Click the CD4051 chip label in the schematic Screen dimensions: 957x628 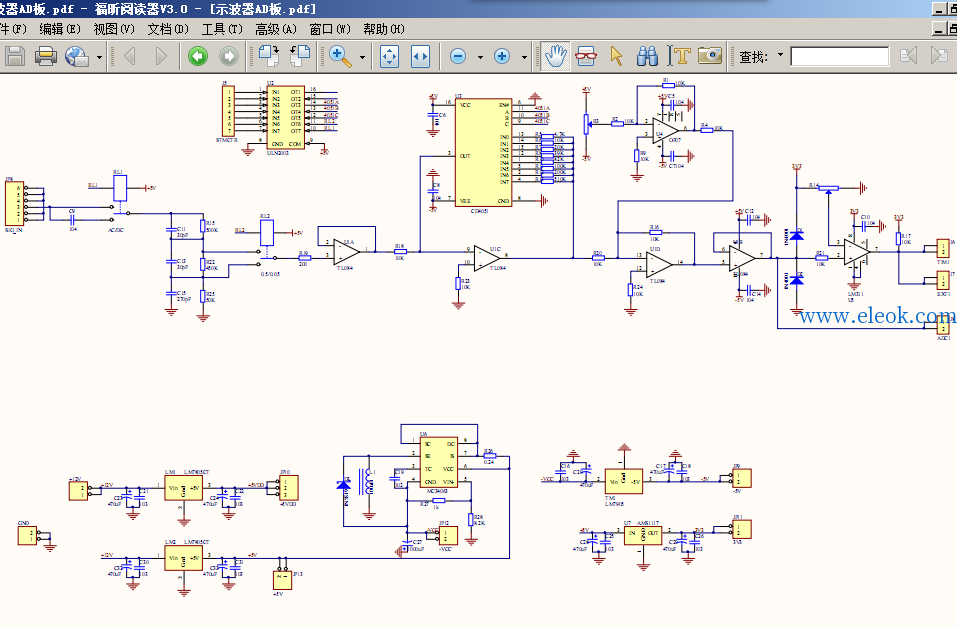[x=480, y=211]
